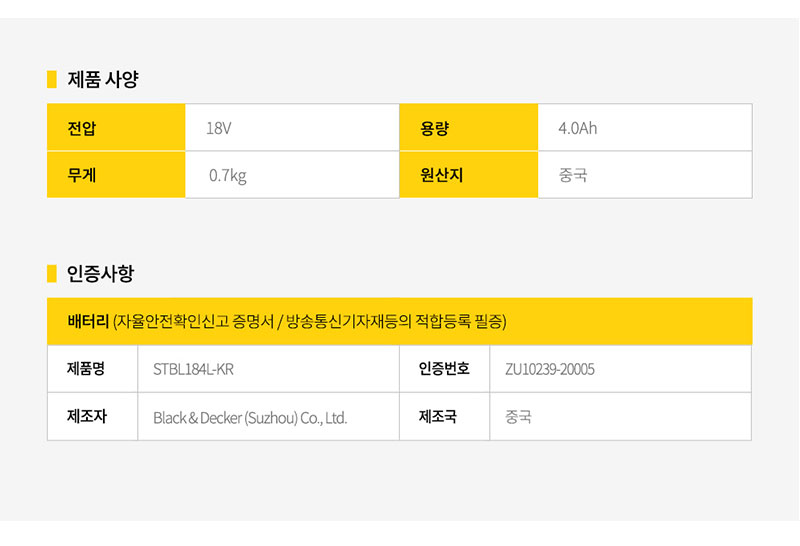Click the 제조자 label cell
The width and height of the screenshot is (800, 546).
tap(92, 416)
